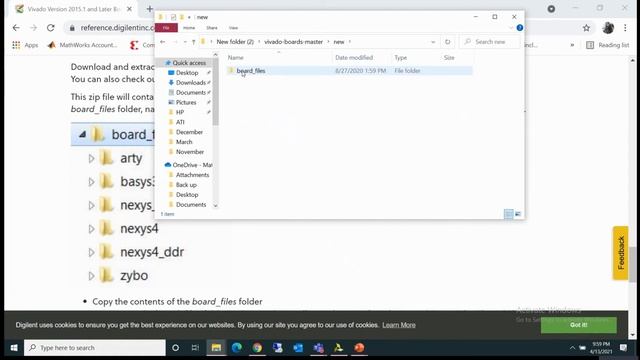Expand nexys4_ddr folder in webpage
Screen dimensions: 640x360
[x=91, y=252]
